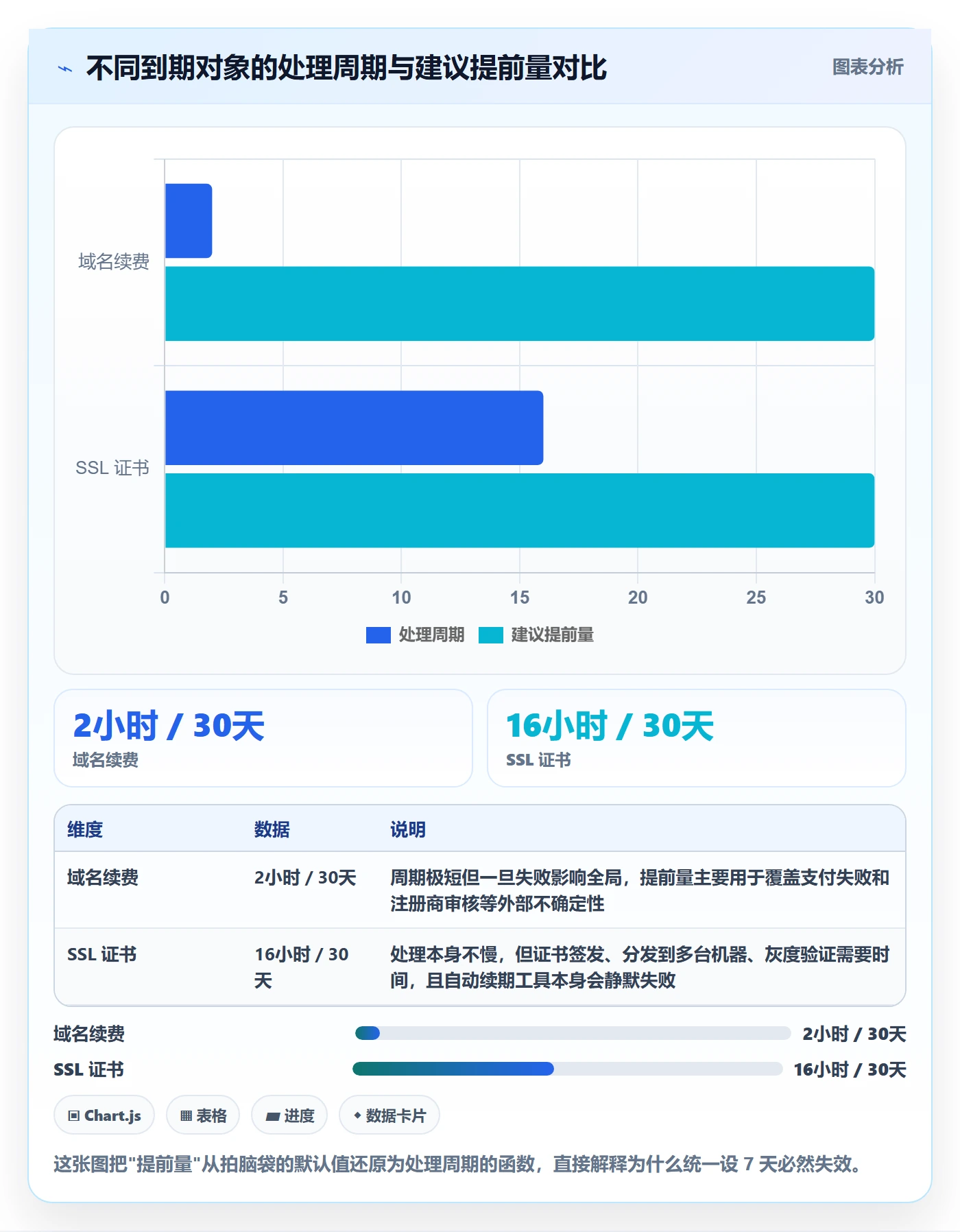Click table cell SSL 证书 in second row

coord(101,954)
